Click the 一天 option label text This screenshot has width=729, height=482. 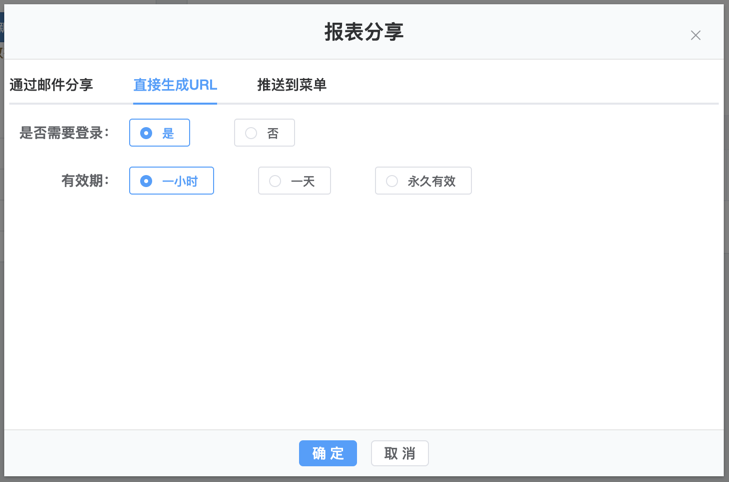click(303, 181)
